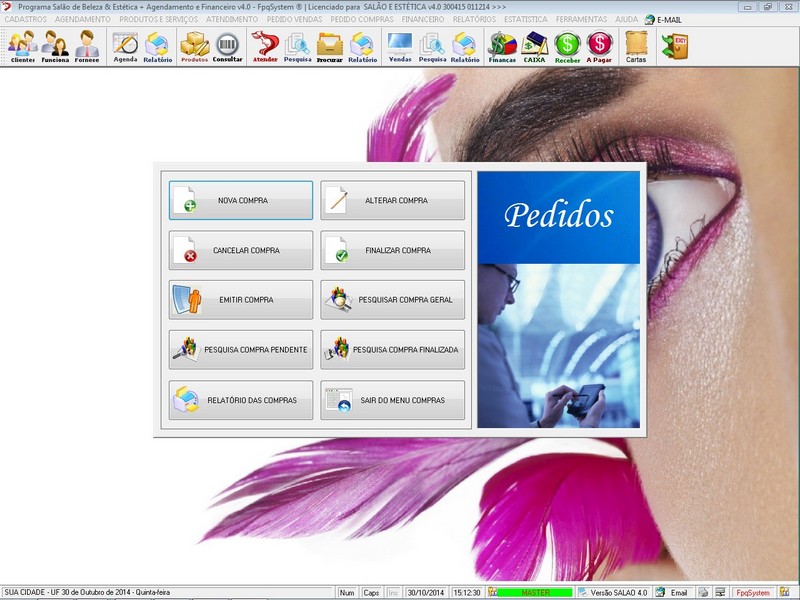Open the Relatório icon beside Agenda
The image size is (800, 600).
point(158,46)
